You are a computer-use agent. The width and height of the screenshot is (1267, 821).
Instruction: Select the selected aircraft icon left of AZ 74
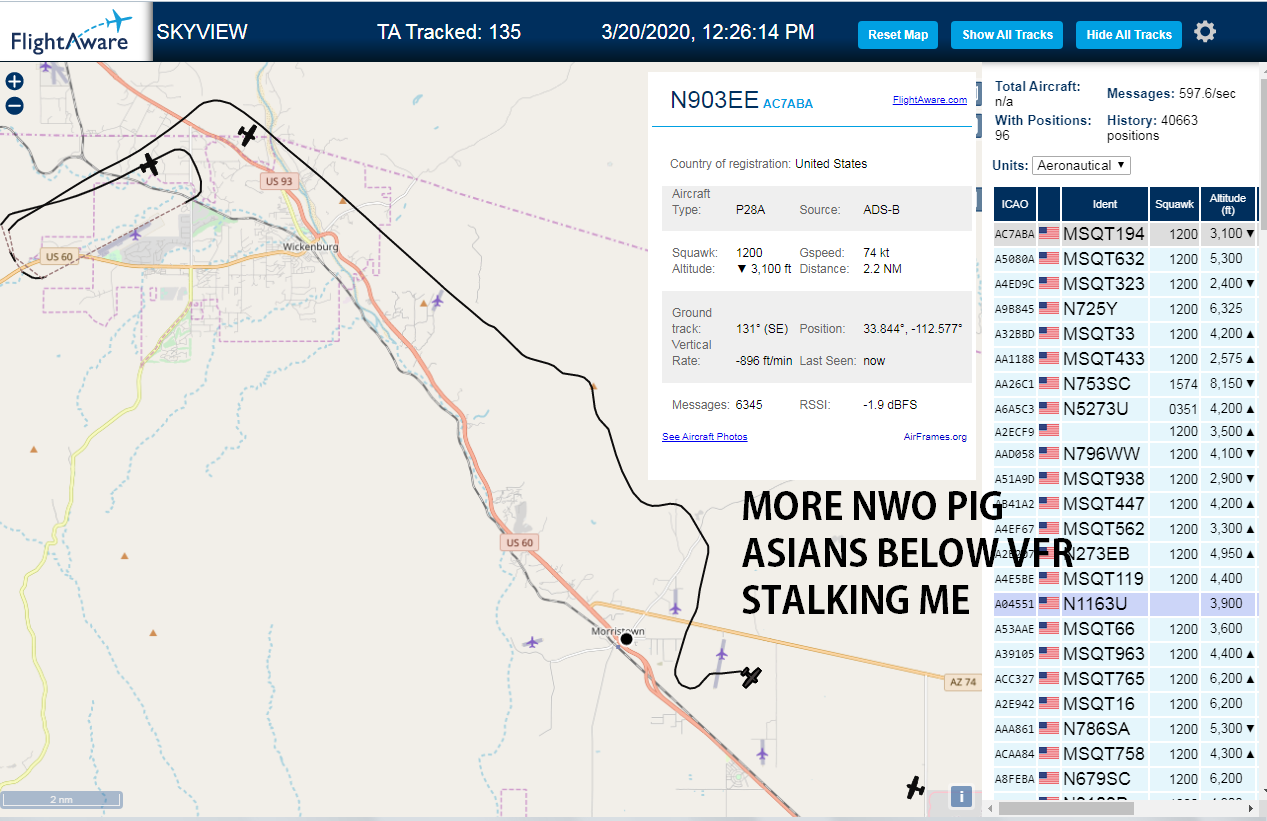coord(752,677)
